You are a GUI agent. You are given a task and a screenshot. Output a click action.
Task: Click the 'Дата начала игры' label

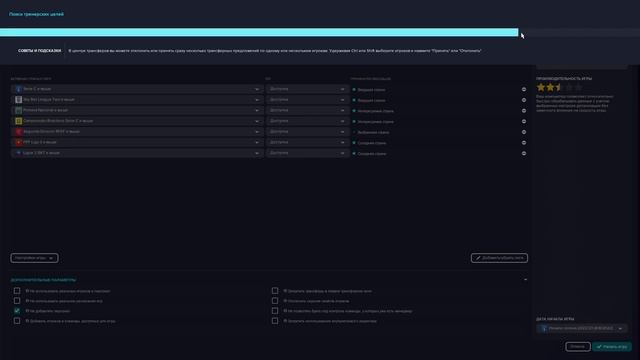point(555,319)
